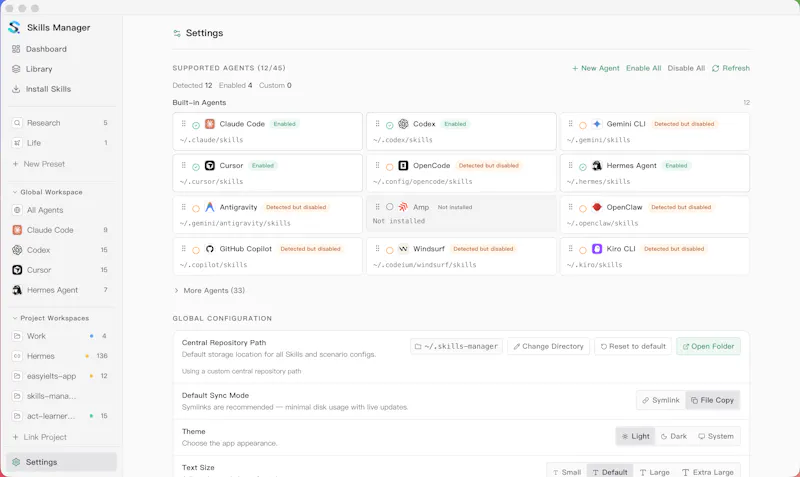Image resolution: width=800 pixels, height=477 pixels.
Task: Click the Codex icon in the sidebar
Action: [17, 250]
